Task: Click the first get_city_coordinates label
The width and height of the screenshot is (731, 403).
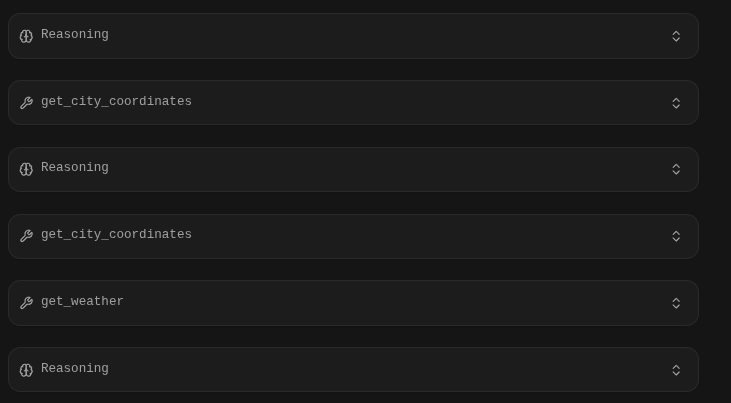Action: click(116, 102)
